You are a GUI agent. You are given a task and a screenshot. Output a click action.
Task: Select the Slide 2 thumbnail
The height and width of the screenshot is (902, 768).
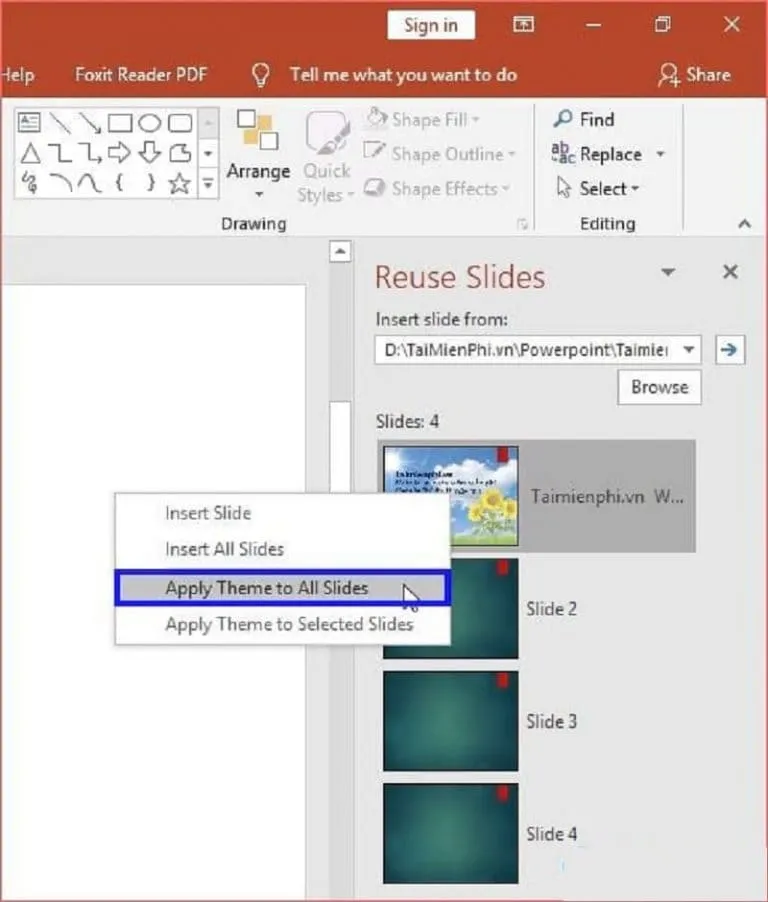click(x=451, y=609)
